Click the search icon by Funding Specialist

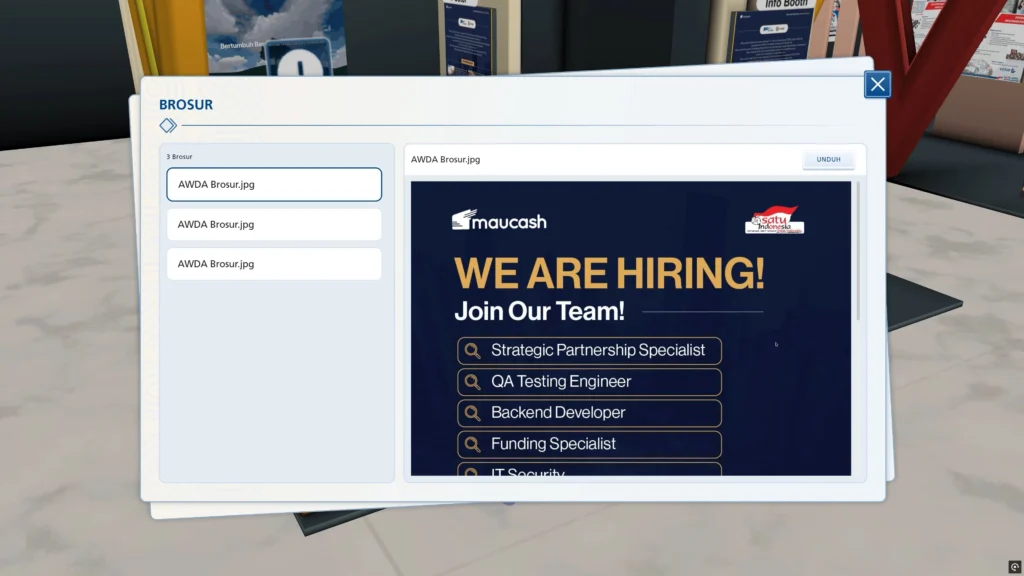coord(472,444)
